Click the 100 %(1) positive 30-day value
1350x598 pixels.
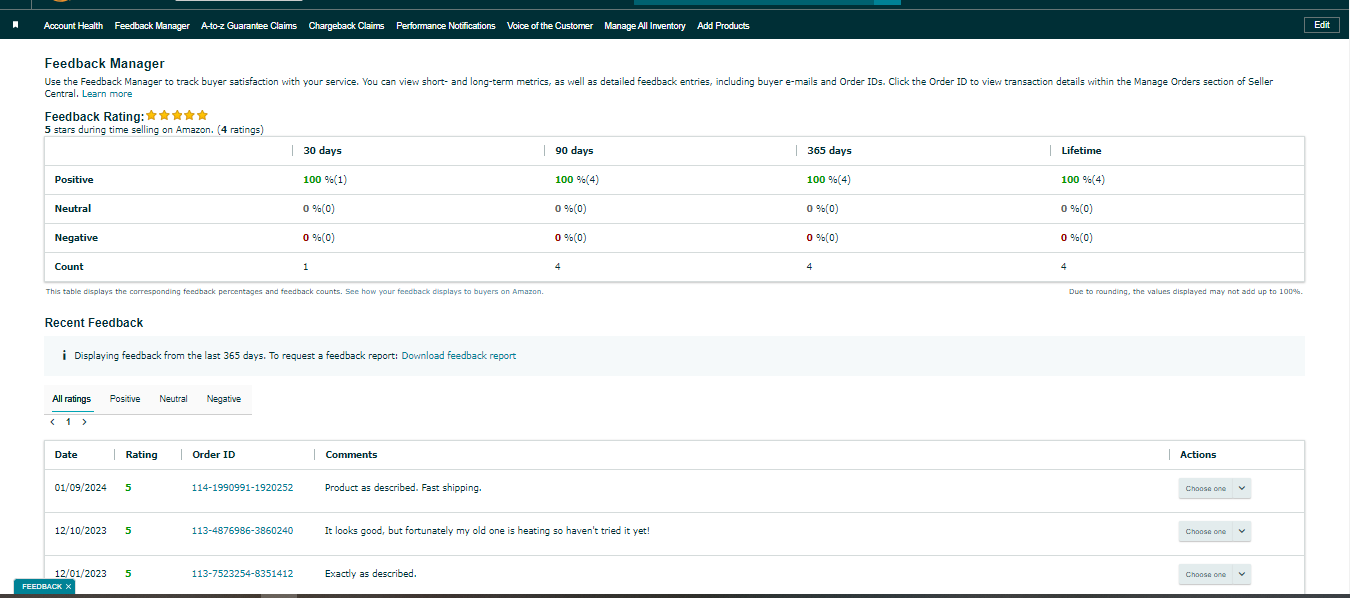pos(325,180)
